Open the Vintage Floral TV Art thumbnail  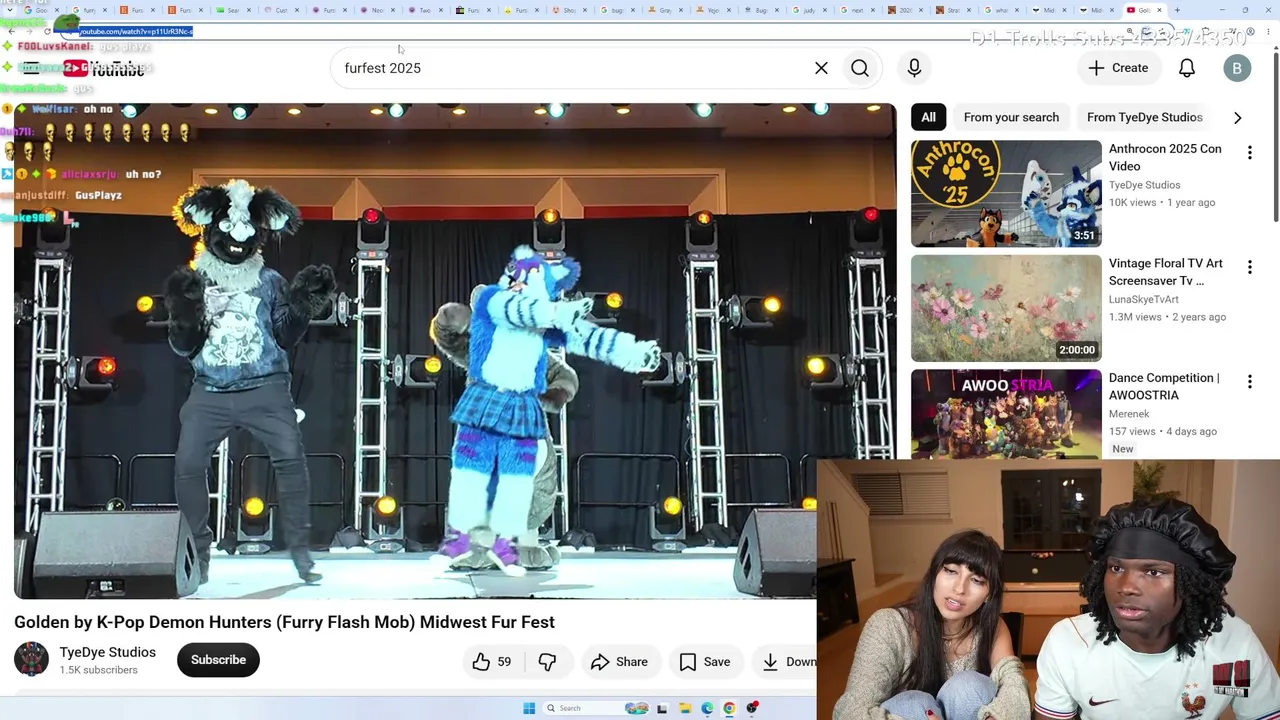(1006, 308)
